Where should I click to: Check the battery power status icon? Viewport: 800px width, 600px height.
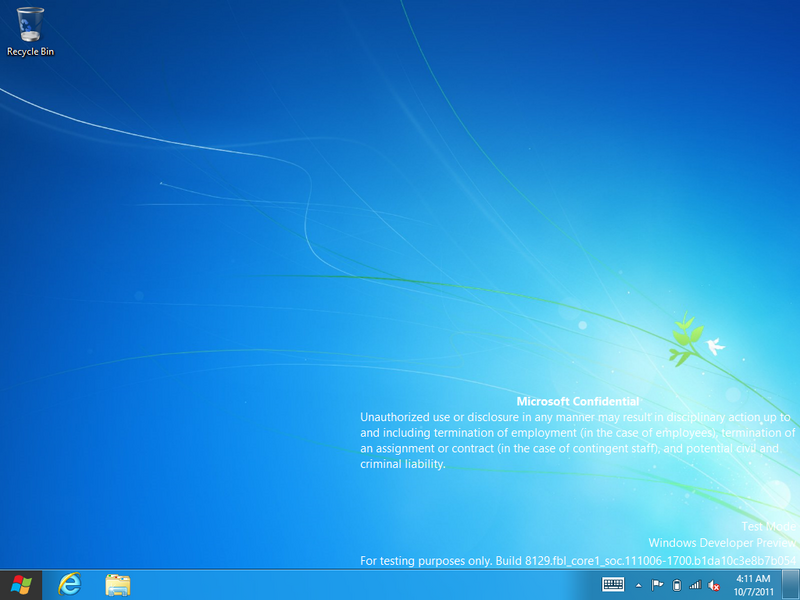click(677, 585)
